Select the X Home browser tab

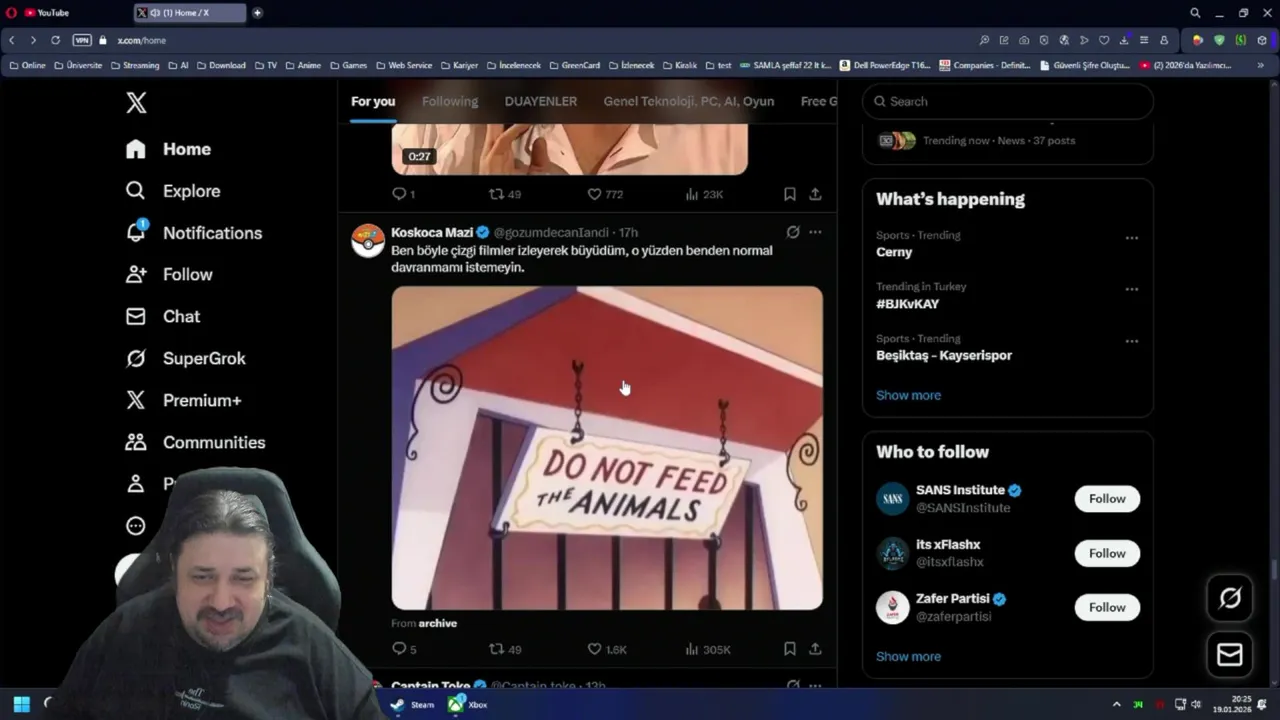click(190, 13)
